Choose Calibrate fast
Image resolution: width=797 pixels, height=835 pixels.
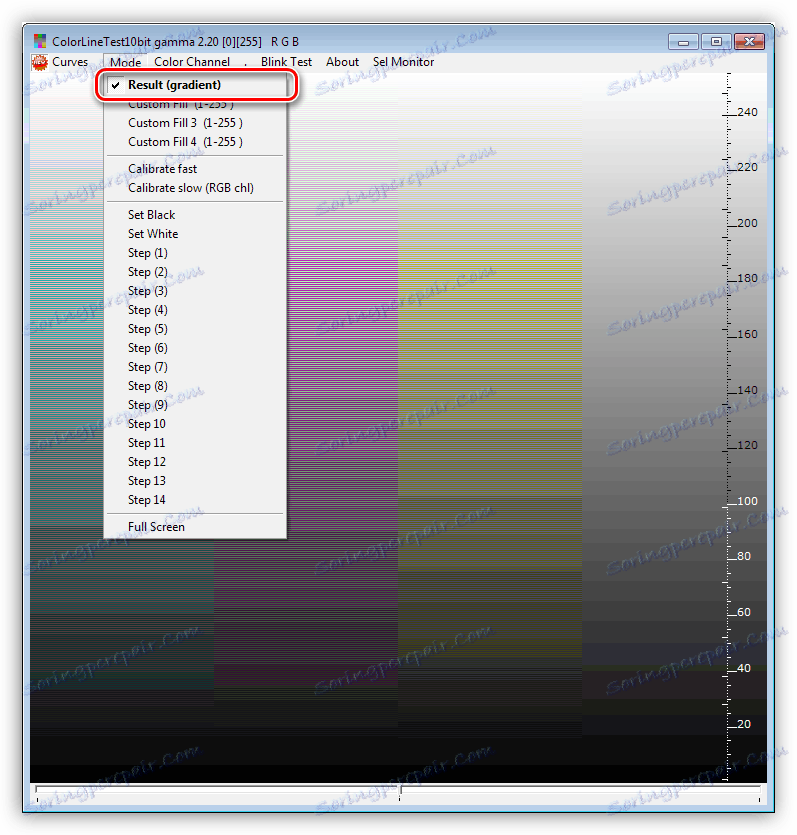point(196,169)
